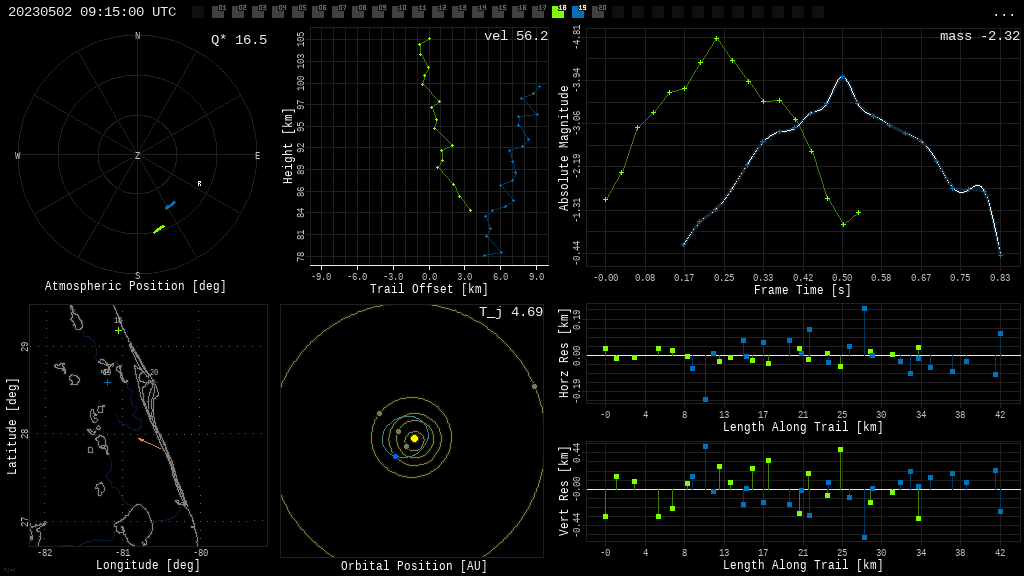The image size is (1024, 576).
Task: Toggle station box 07
Action: [339, 11]
